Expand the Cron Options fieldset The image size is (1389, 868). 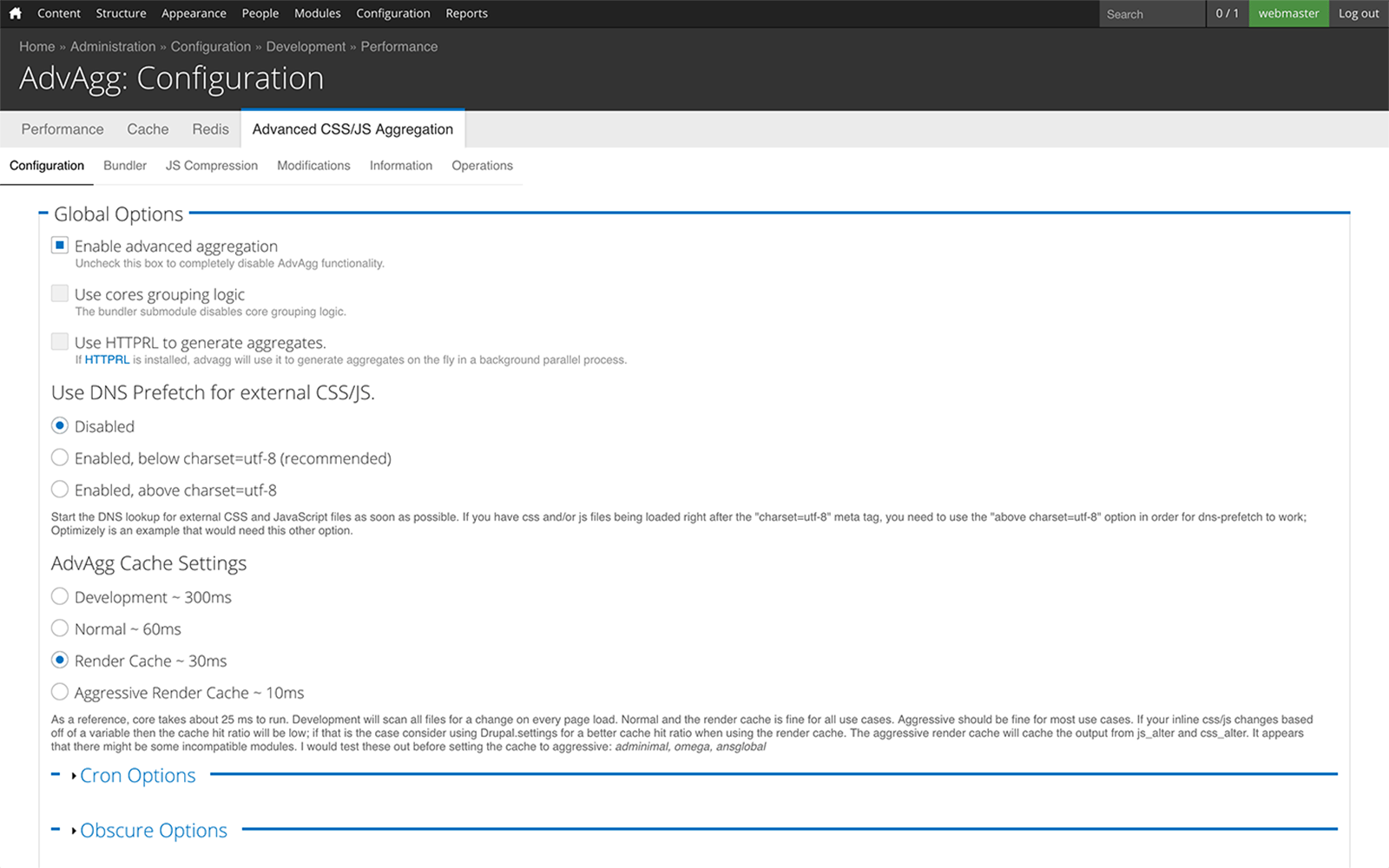137,775
